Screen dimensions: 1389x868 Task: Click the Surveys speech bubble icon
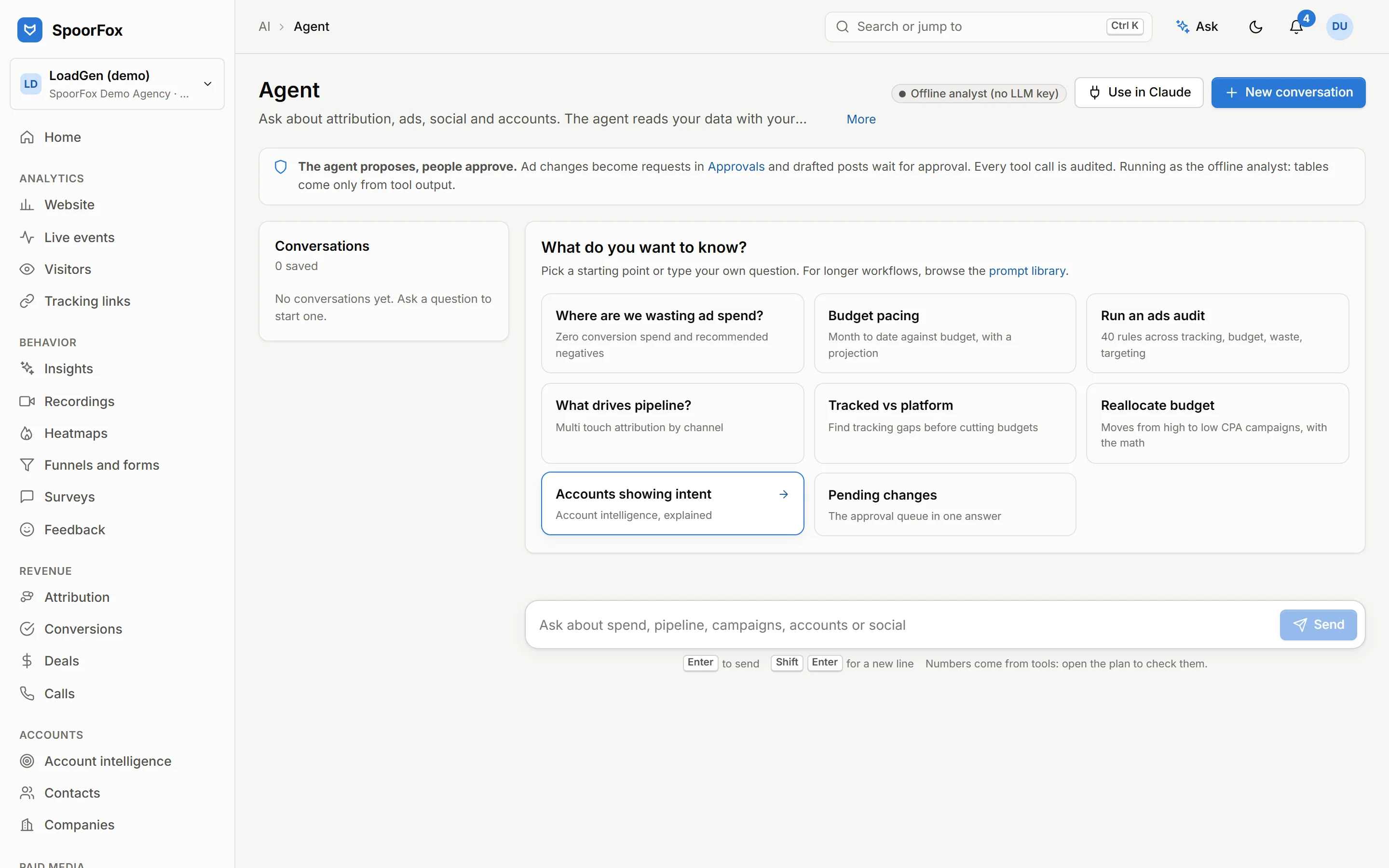pyautogui.click(x=27, y=497)
